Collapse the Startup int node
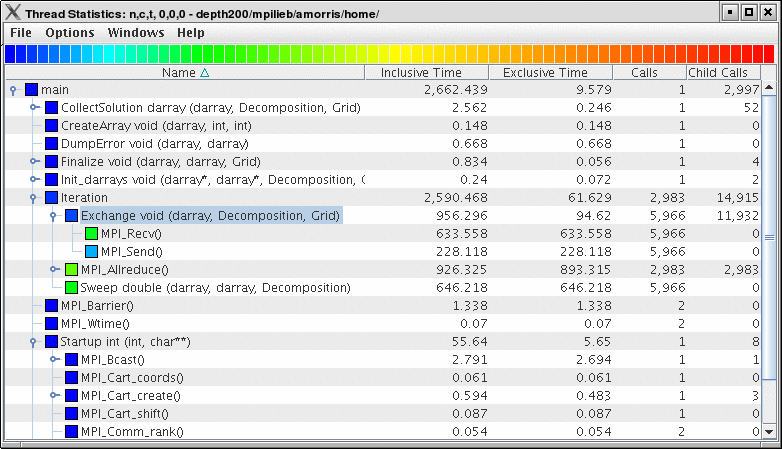 (33, 342)
